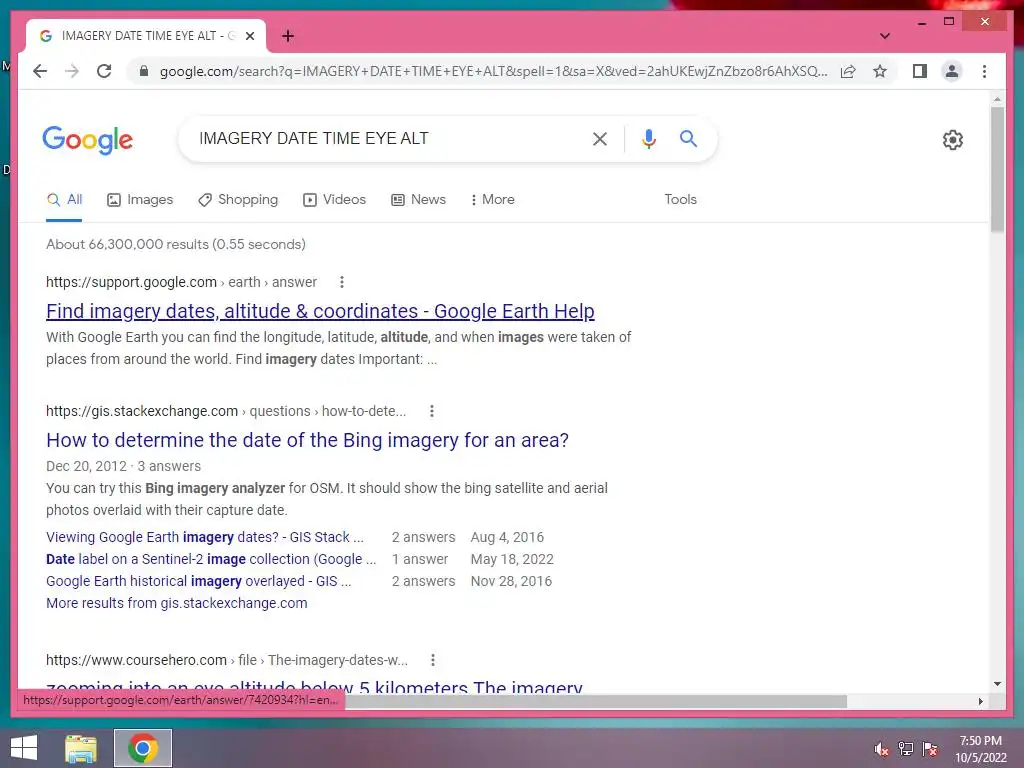Submit search with the magnifier icon
The width and height of the screenshot is (1024, 768).
pos(688,138)
